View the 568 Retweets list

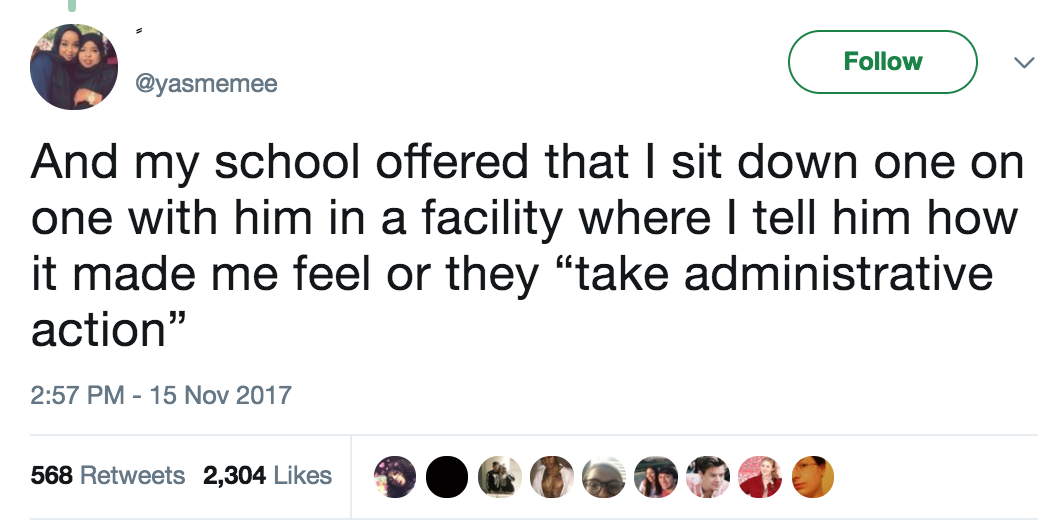click(108, 475)
